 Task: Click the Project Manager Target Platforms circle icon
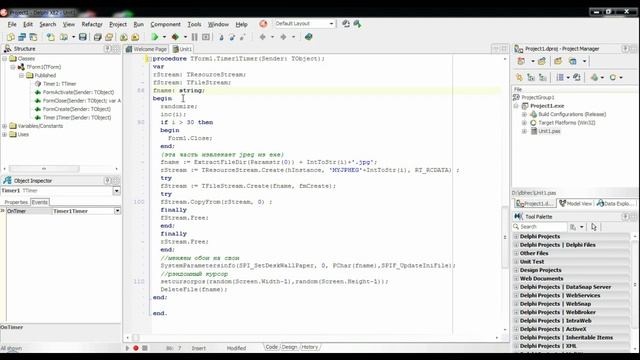pos(613,77)
